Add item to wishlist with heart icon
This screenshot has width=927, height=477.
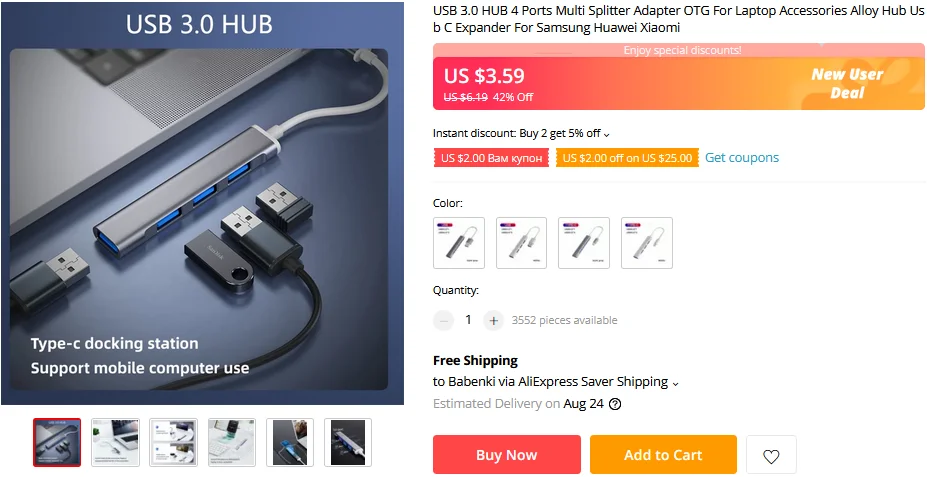pyautogui.click(x=770, y=455)
